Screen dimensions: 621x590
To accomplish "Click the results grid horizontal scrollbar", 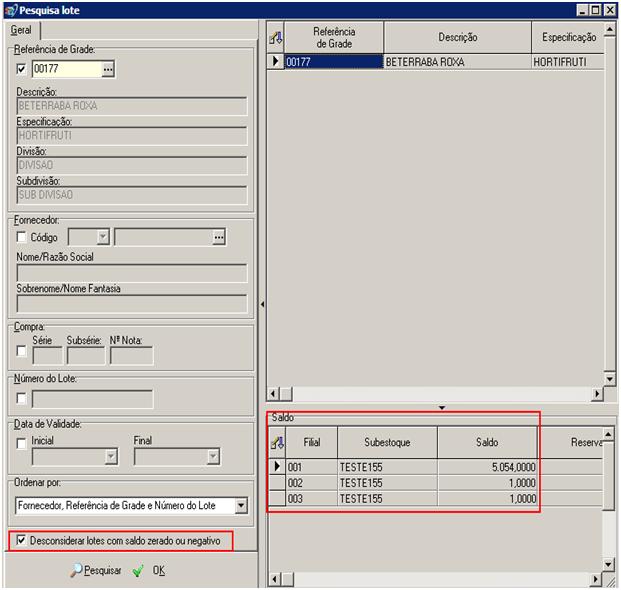I will [440, 394].
